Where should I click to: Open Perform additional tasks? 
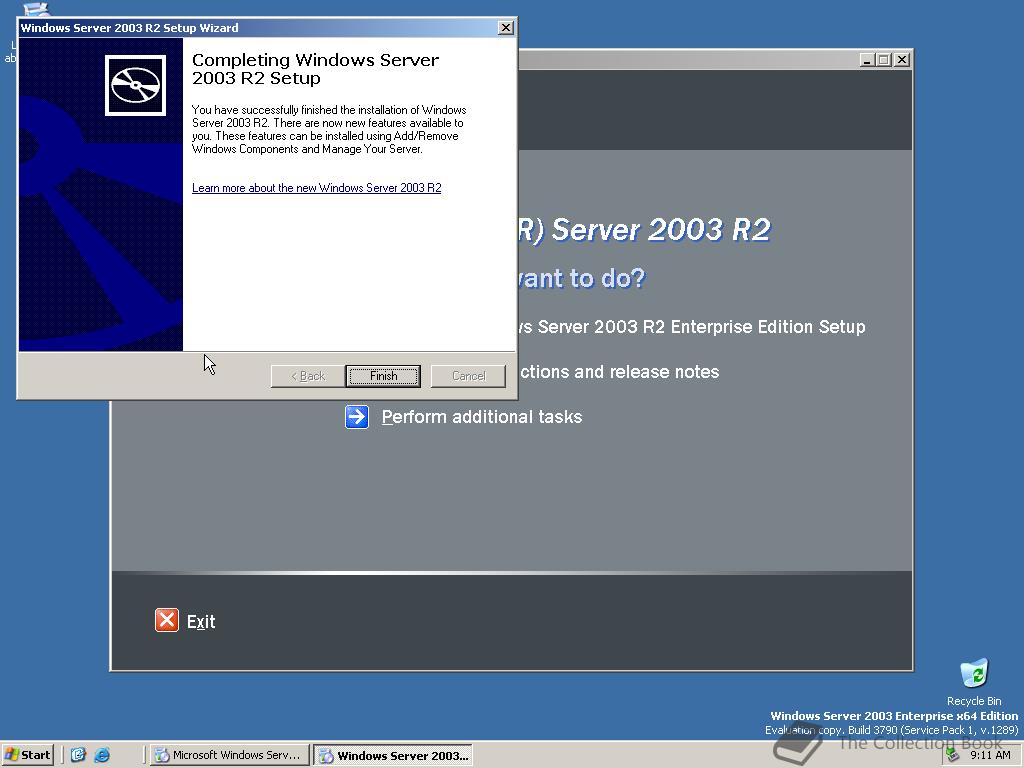coord(482,417)
